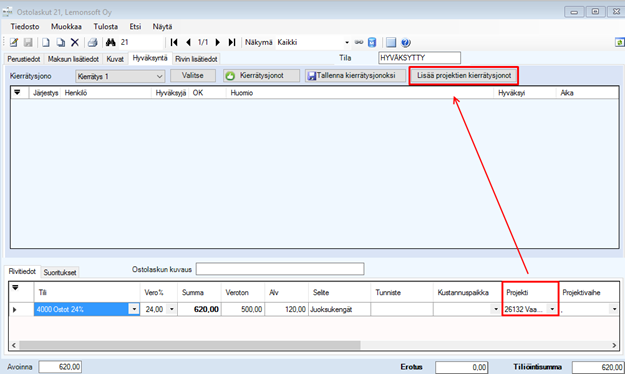Open the Muokkaa menu
This screenshot has width=625, height=374.
pos(66,27)
